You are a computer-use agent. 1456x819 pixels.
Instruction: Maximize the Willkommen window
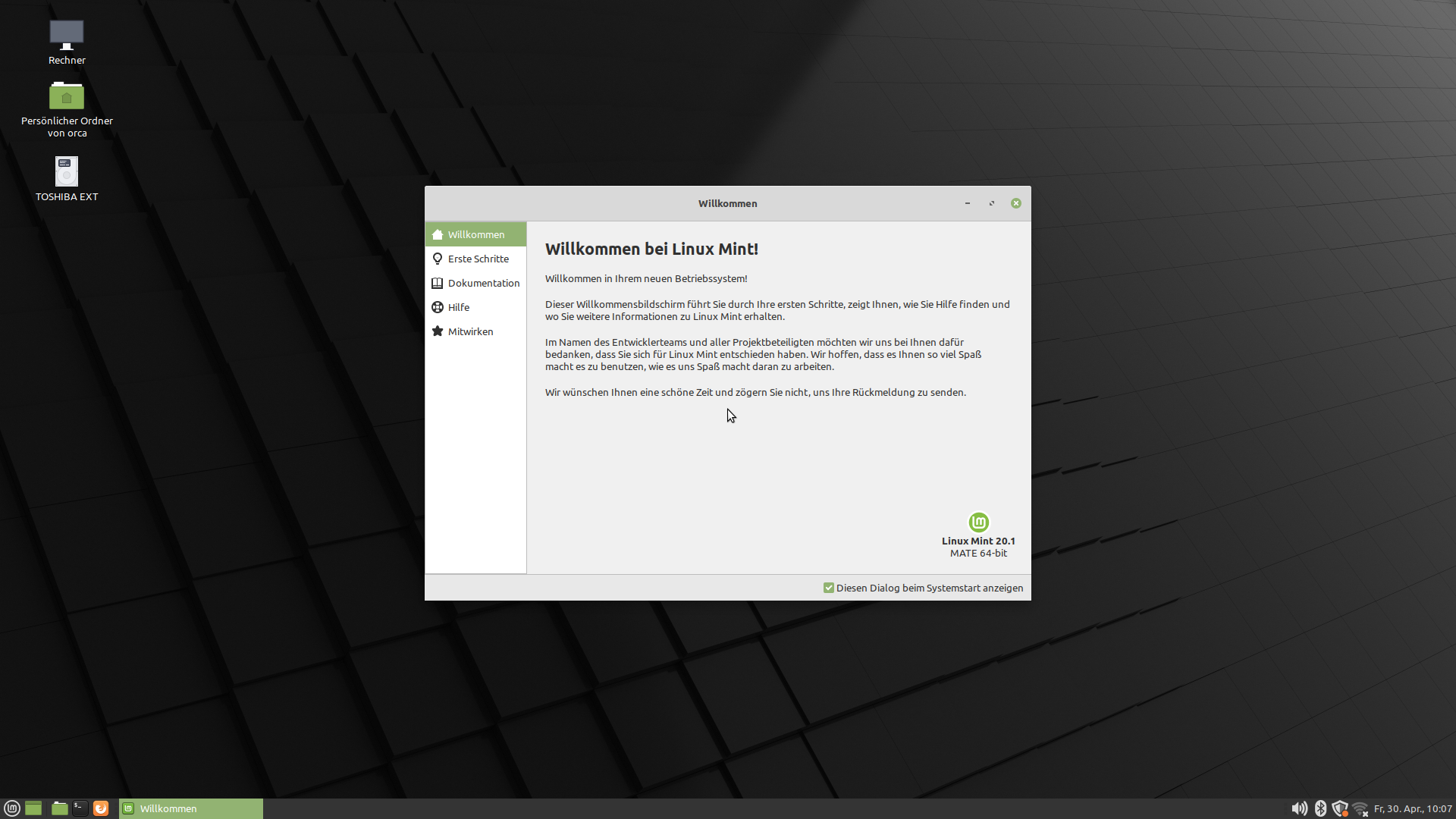click(992, 203)
